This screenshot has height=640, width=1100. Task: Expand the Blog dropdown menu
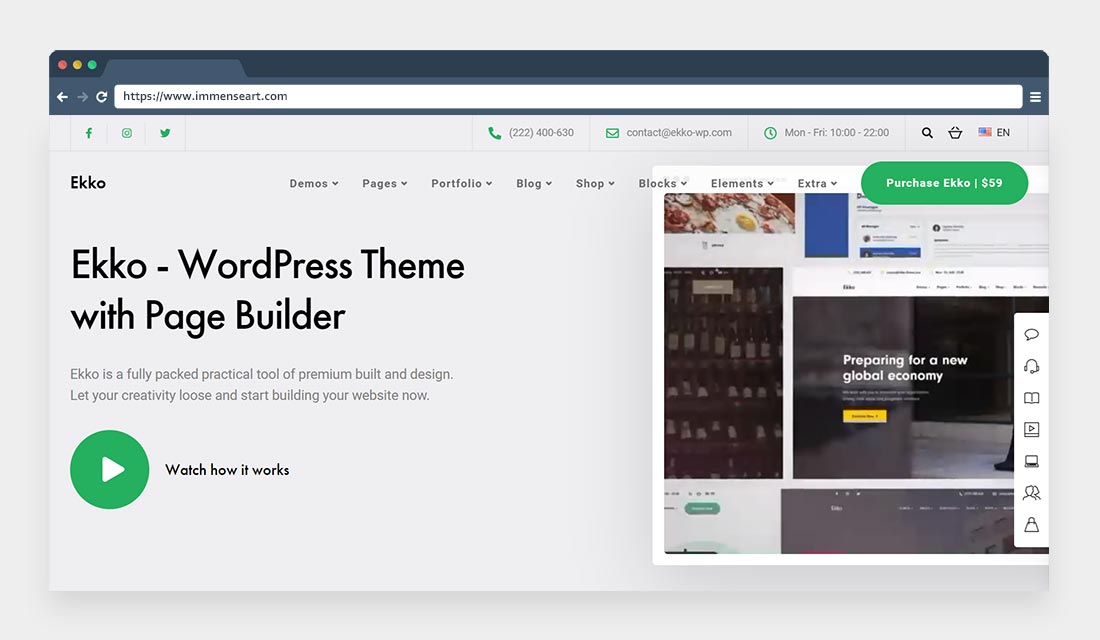(x=534, y=183)
